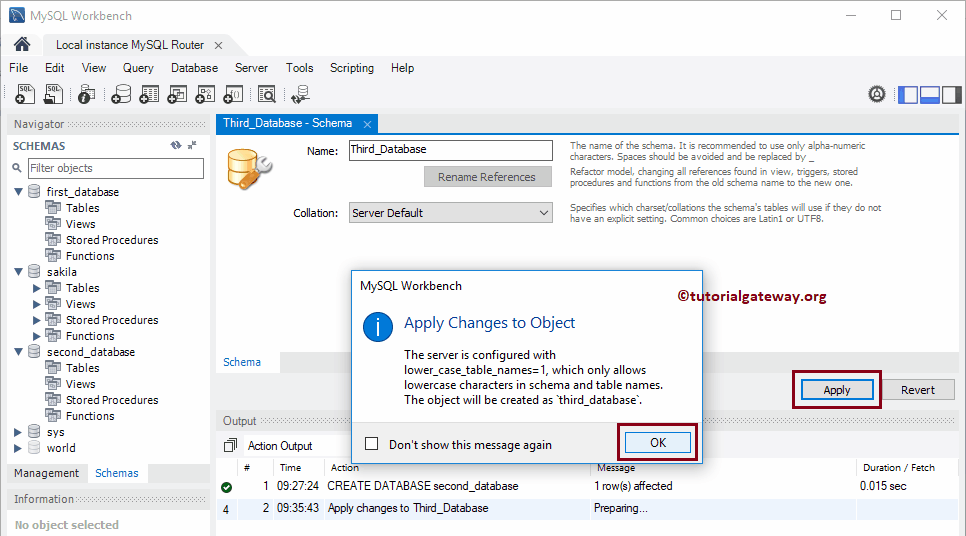Click the create new function toolbar icon

[233, 94]
